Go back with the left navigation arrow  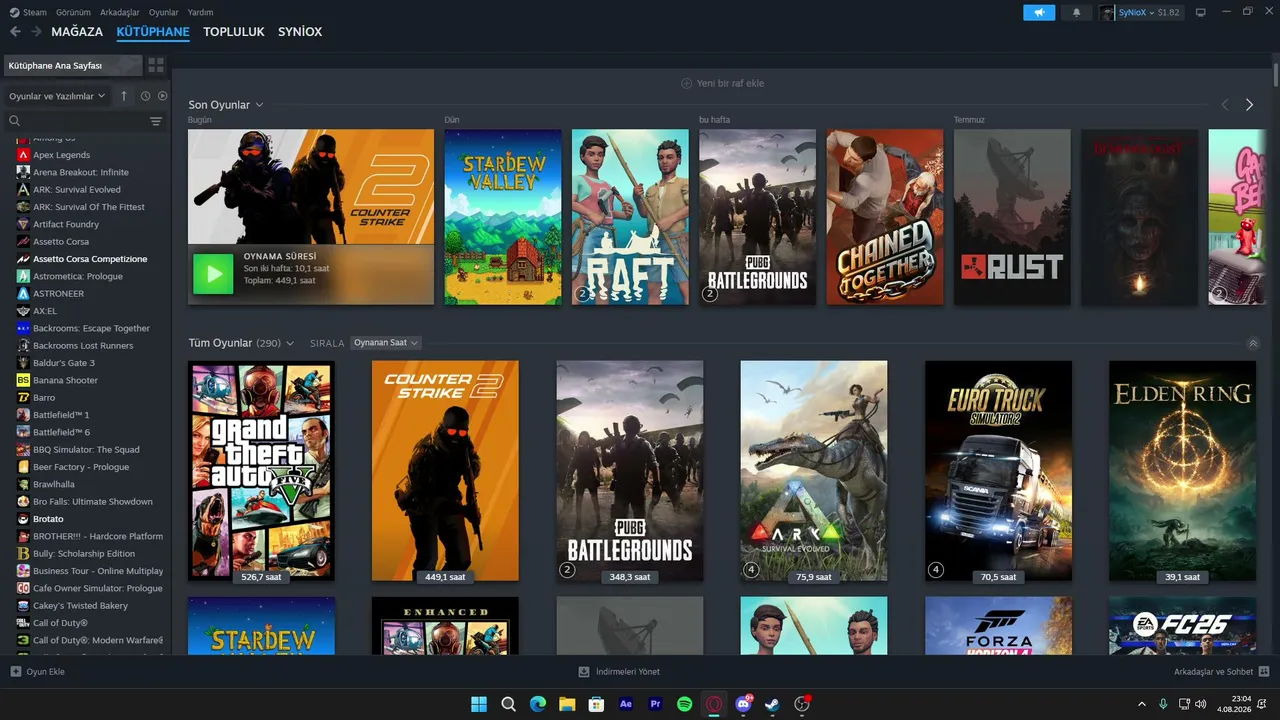pos(15,32)
